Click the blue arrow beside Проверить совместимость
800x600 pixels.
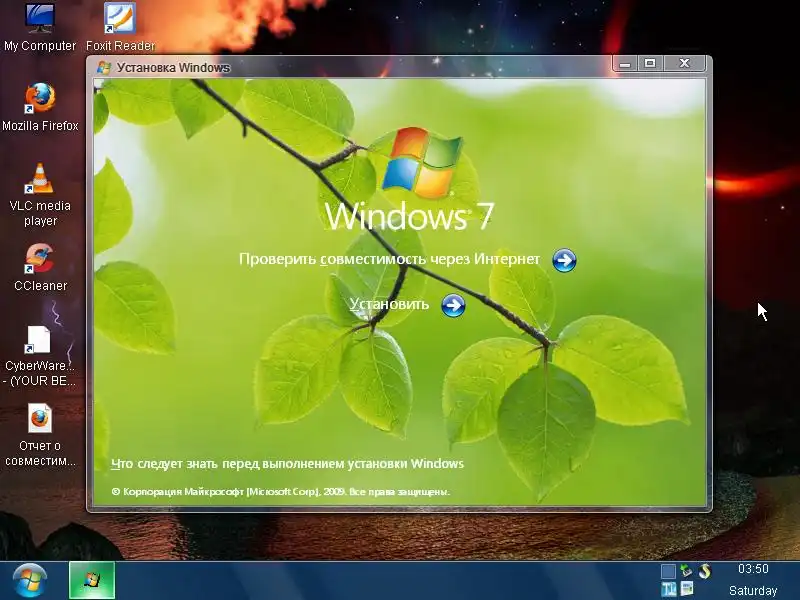pos(564,260)
